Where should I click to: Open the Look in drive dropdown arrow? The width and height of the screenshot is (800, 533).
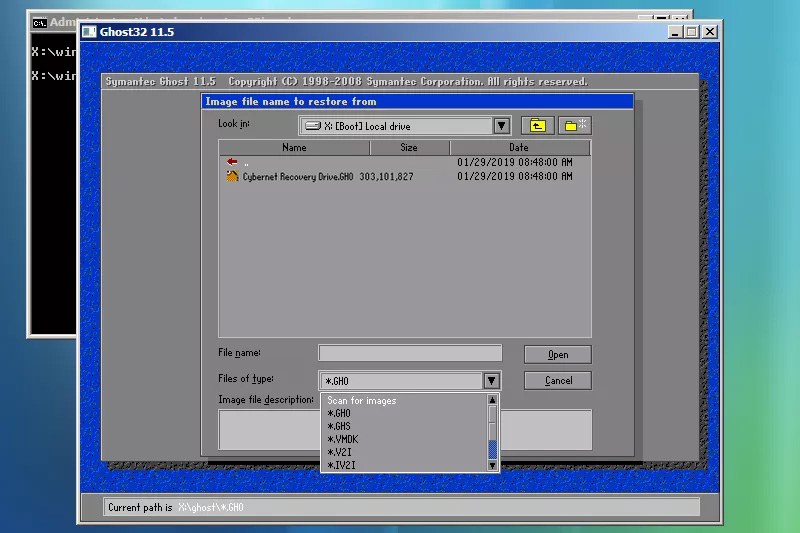[x=502, y=125]
